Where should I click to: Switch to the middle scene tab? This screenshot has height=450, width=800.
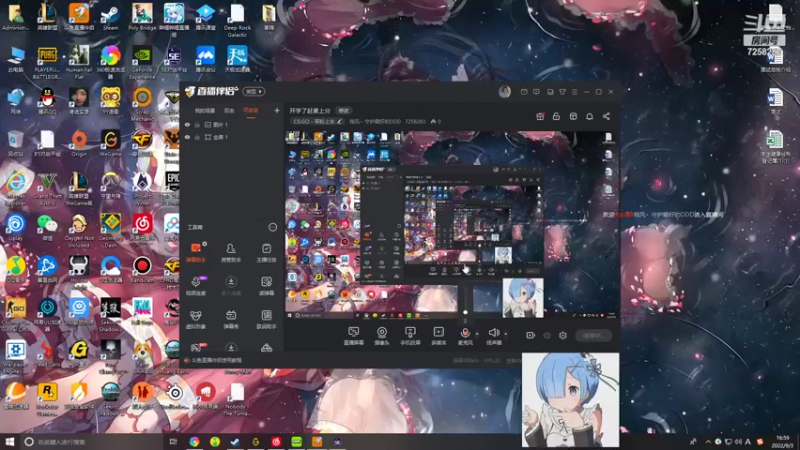229,110
